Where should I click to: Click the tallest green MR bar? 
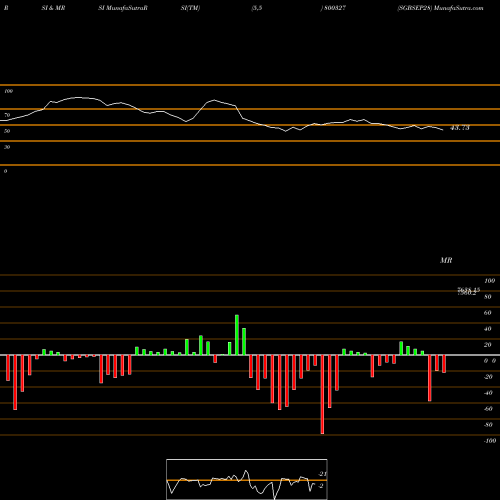[237, 335]
